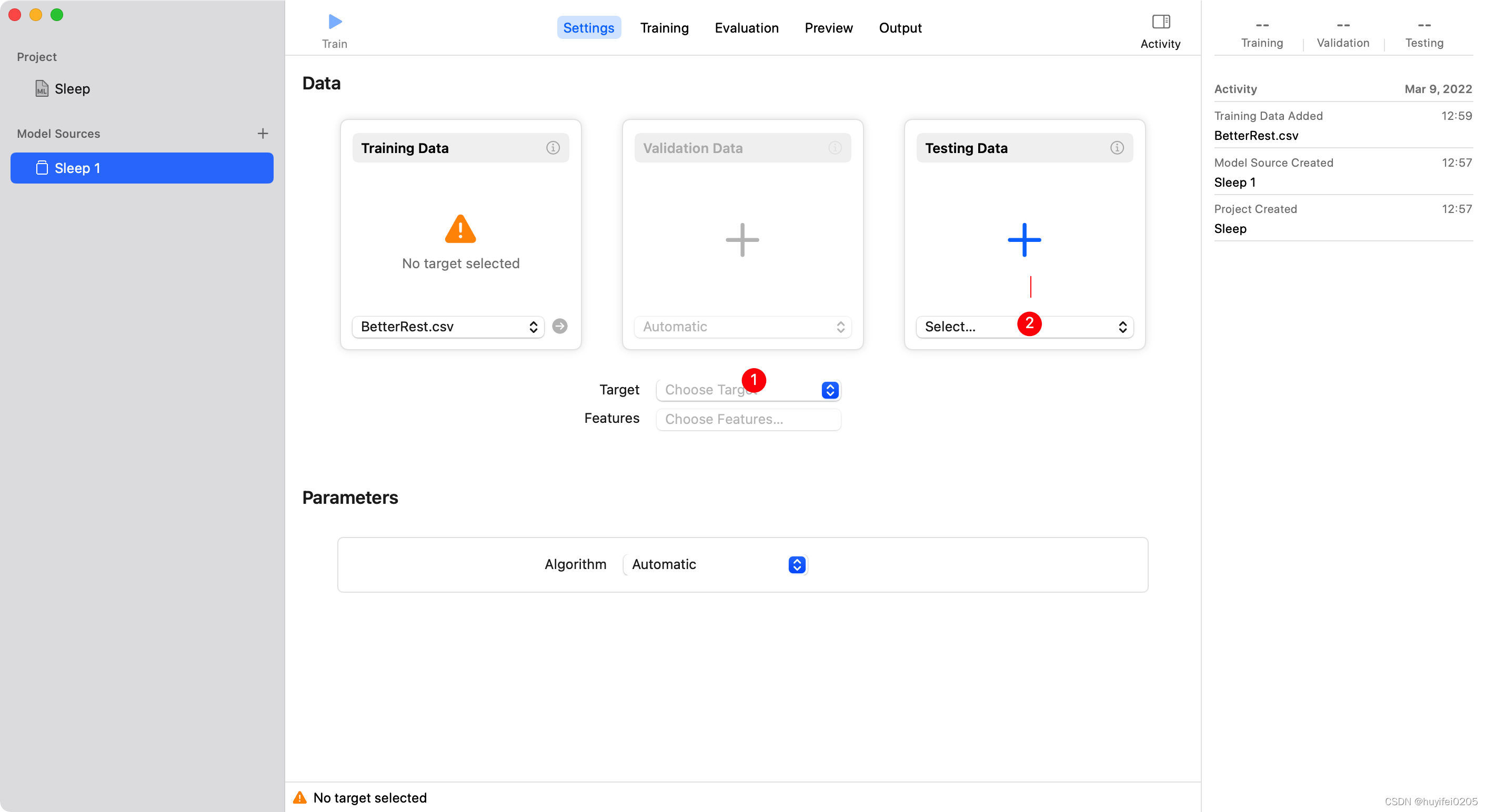This screenshot has height=812, width=1486.
Task: Click the orange warning icon in Training Data
Action: click(x=460, y=229)
